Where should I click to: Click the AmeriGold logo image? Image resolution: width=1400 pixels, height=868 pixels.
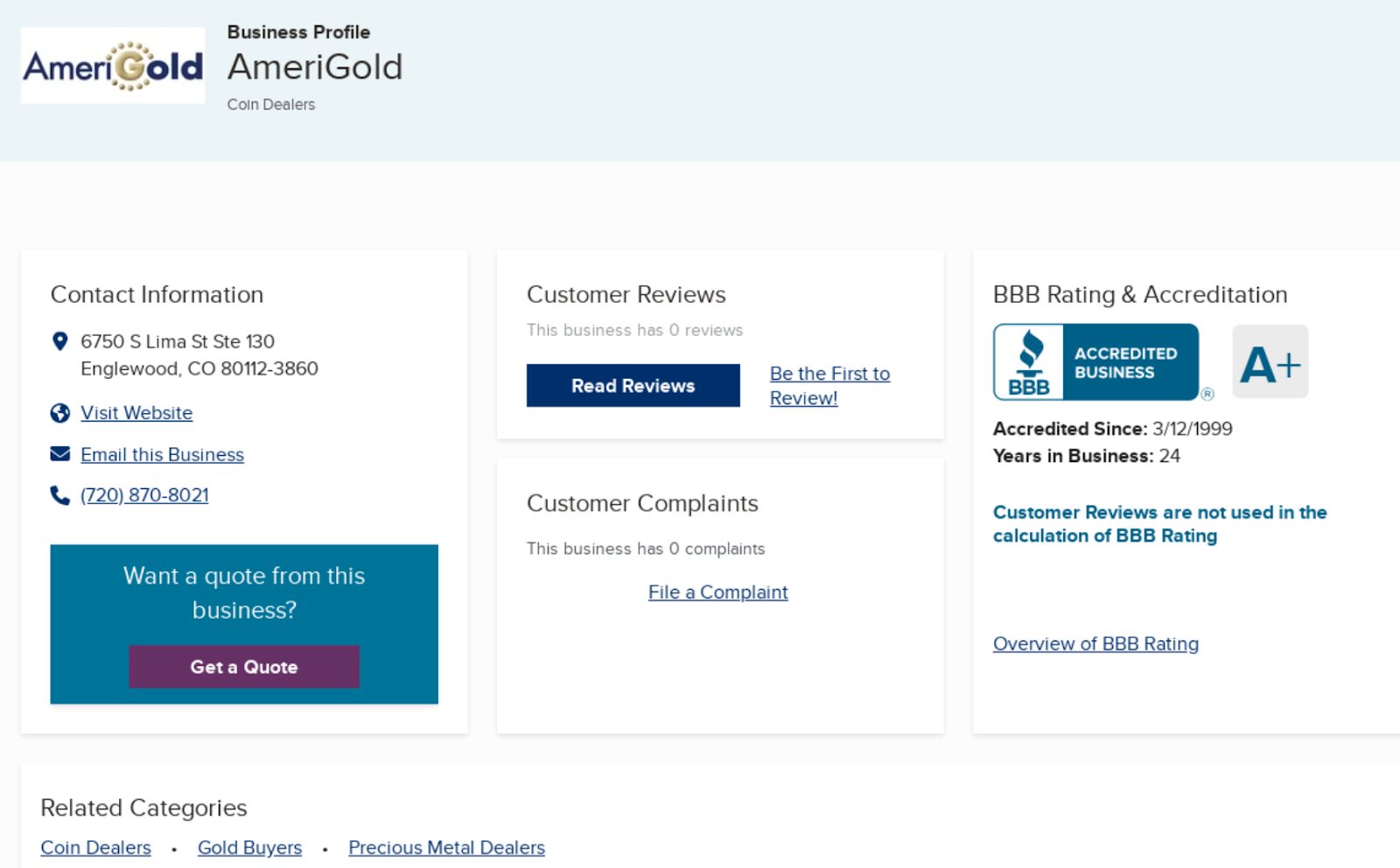tap(113, 66)
